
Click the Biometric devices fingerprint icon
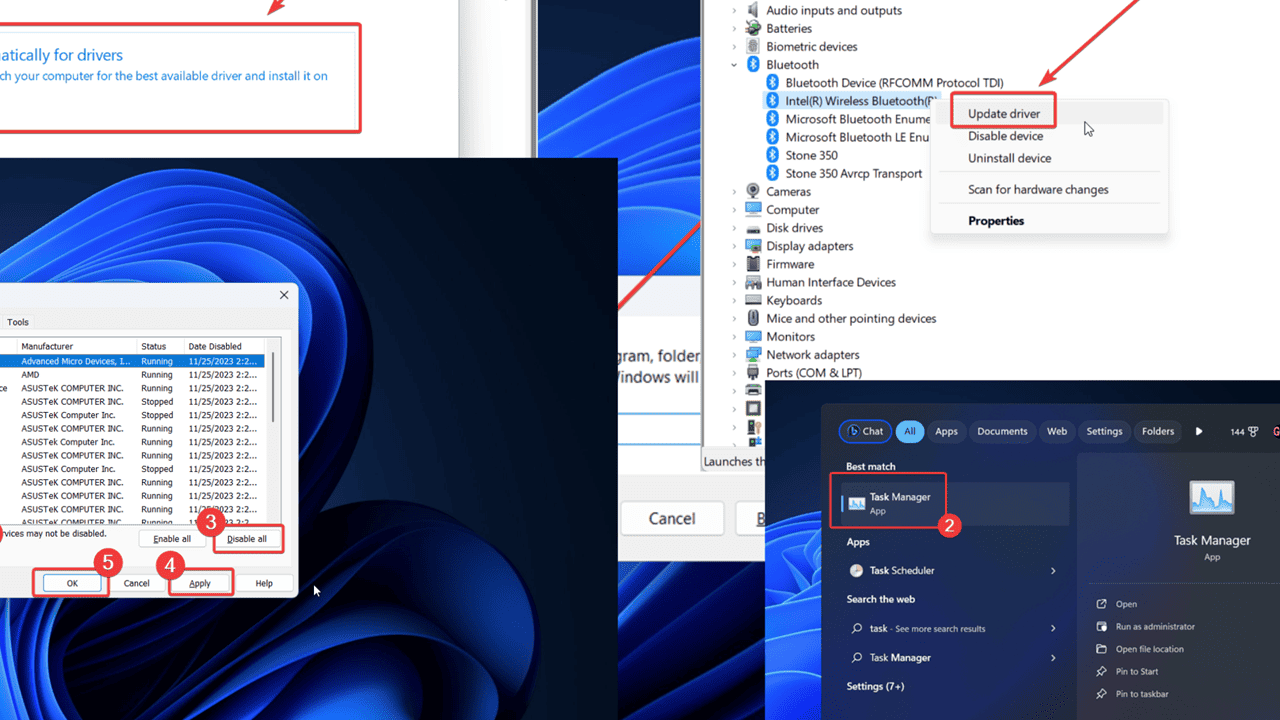click(x=752, y=46)
